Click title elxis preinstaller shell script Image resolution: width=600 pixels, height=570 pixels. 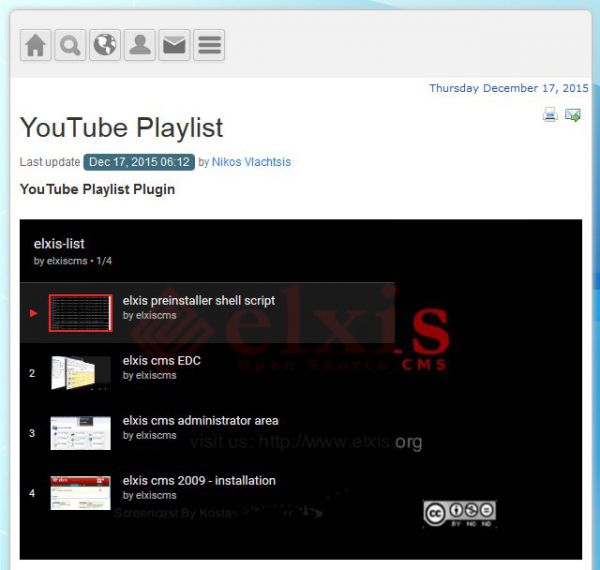[x=199, y=301]
